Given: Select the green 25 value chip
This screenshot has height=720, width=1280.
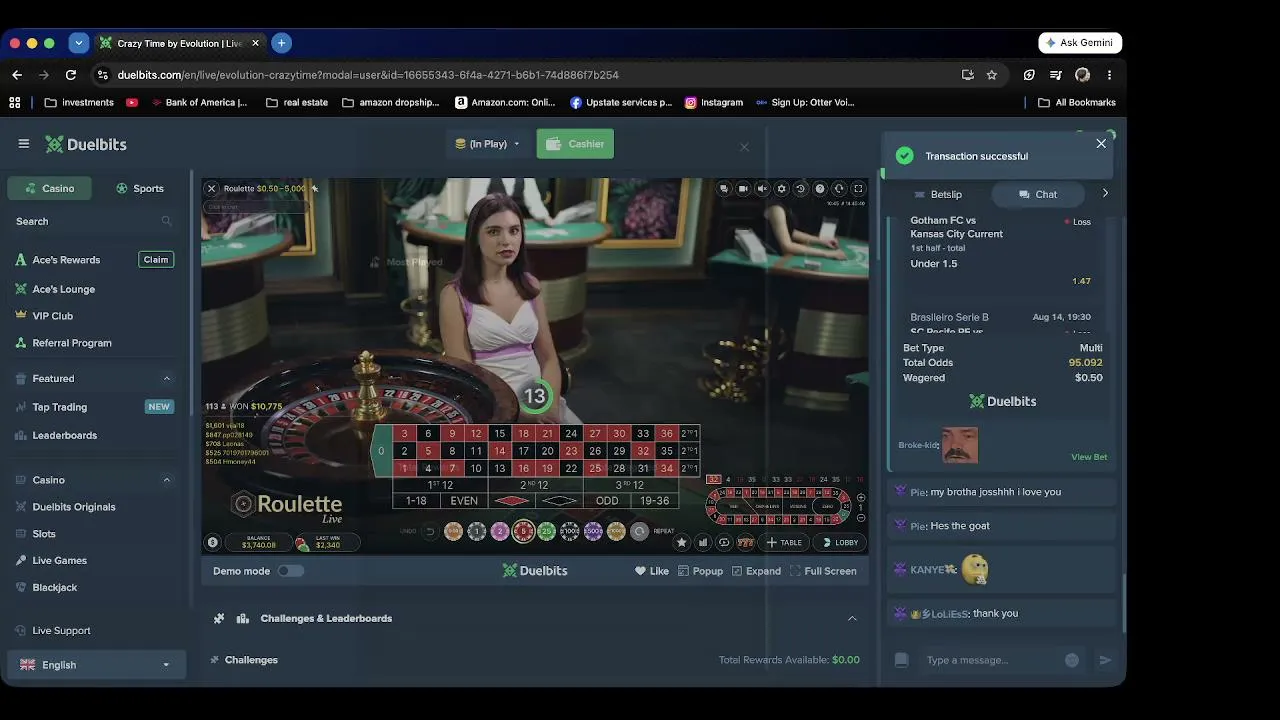Looking at the screenshot, I should tap(546, 531).
